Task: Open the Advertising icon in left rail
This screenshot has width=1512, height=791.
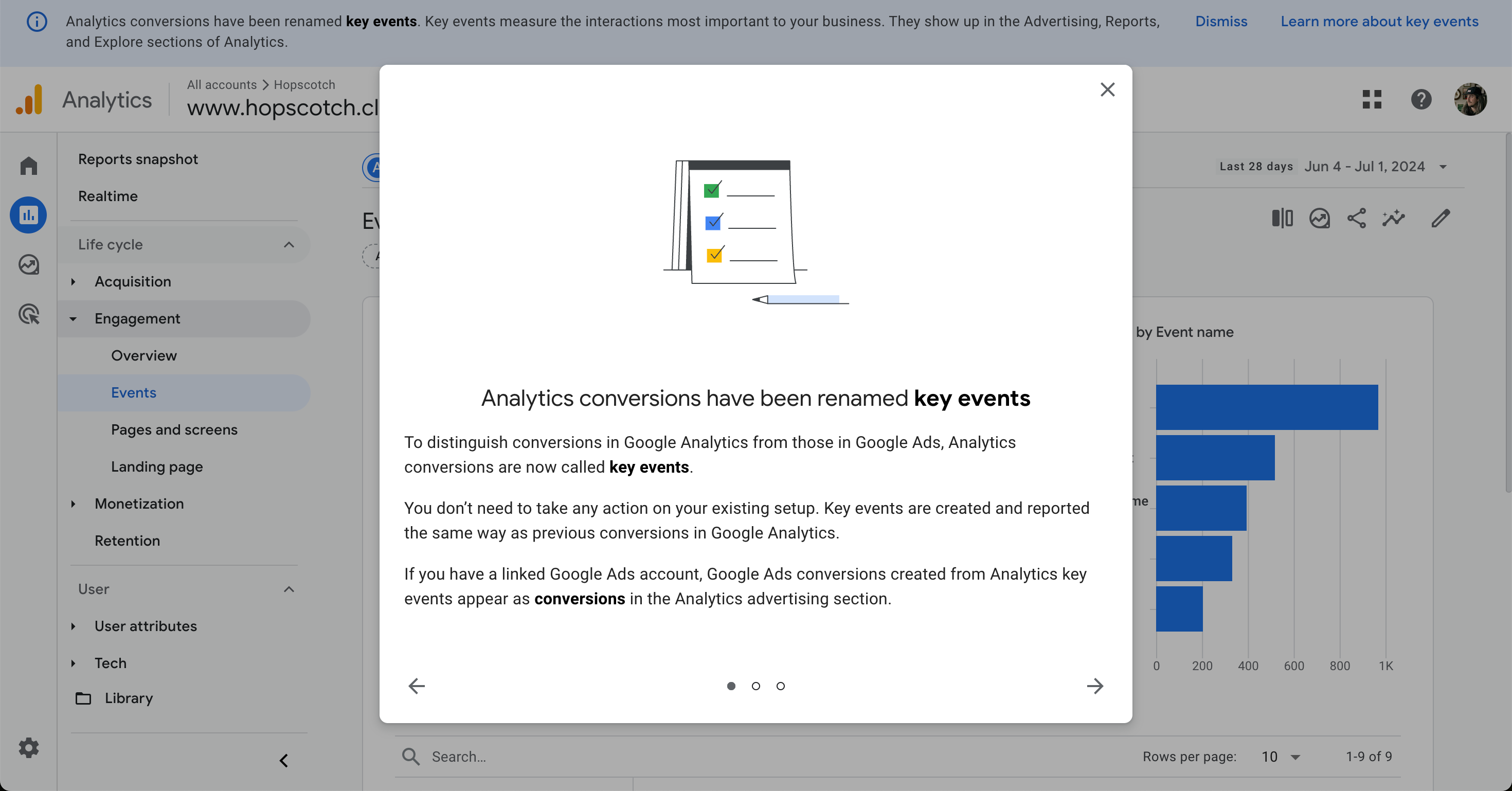Action: tap(28, 314)
